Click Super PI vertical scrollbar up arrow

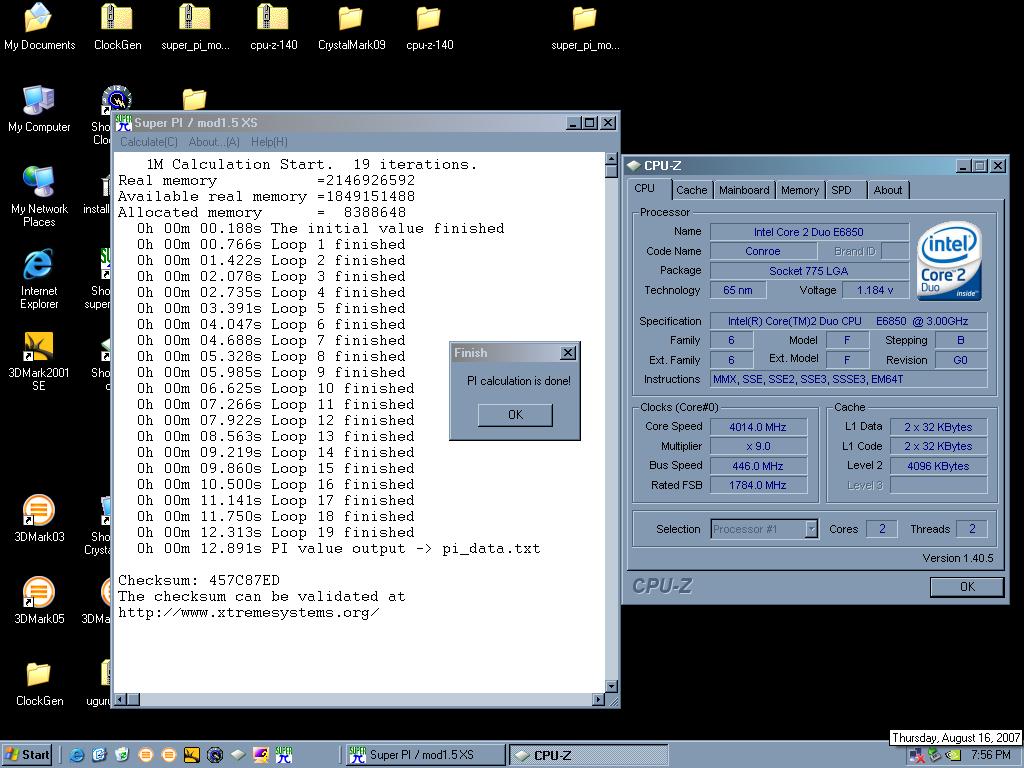point(611,159)
